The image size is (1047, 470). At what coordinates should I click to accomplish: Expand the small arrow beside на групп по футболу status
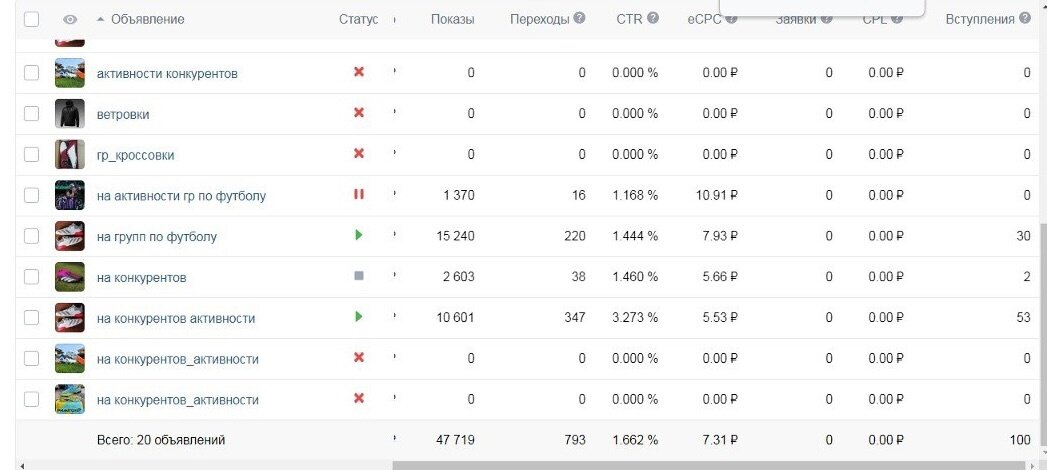[x=395, y=235]
